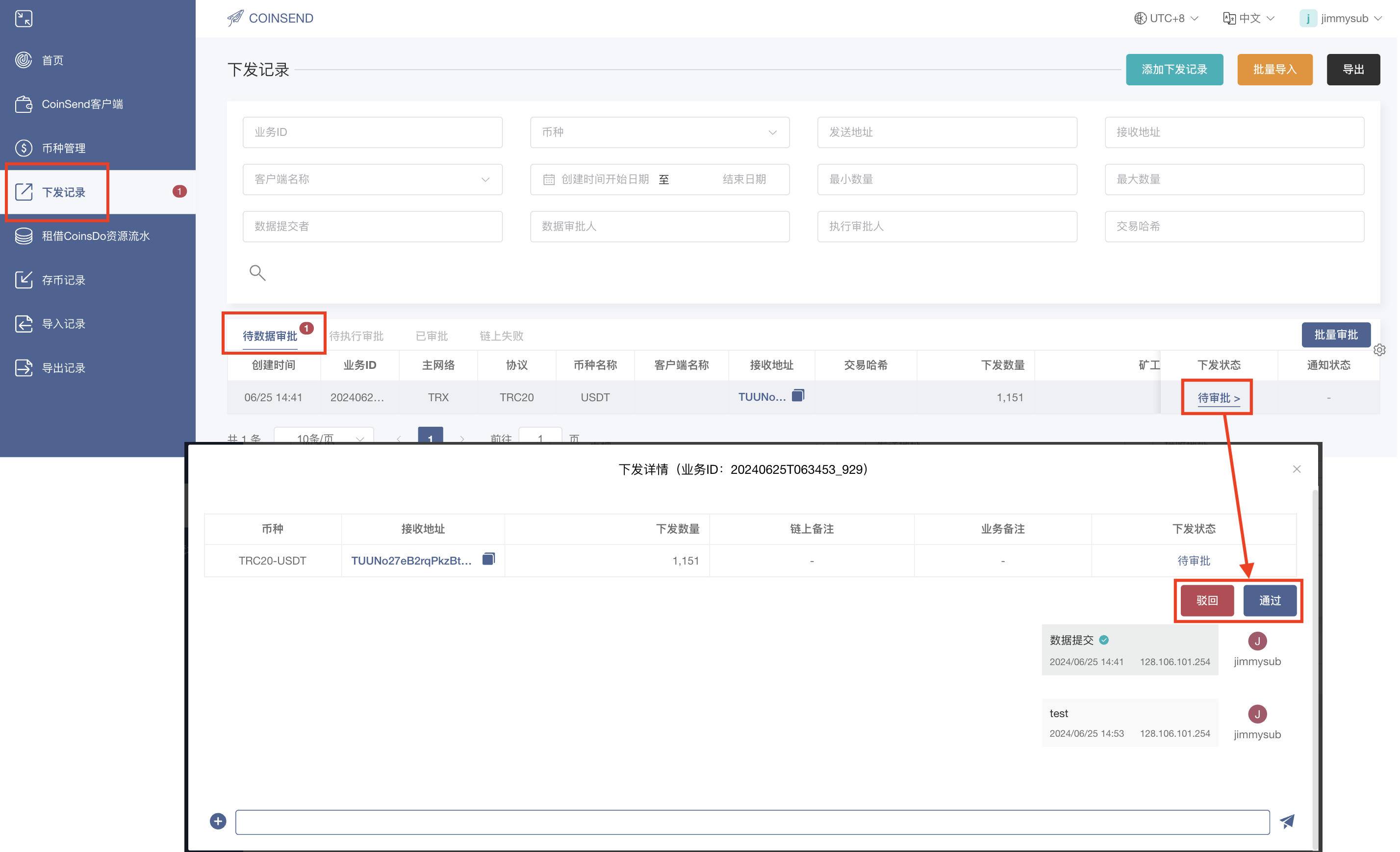The image size is (1400, 852).
Task: Click the 驳回 reject button
Action: (x=1207, y=600)
